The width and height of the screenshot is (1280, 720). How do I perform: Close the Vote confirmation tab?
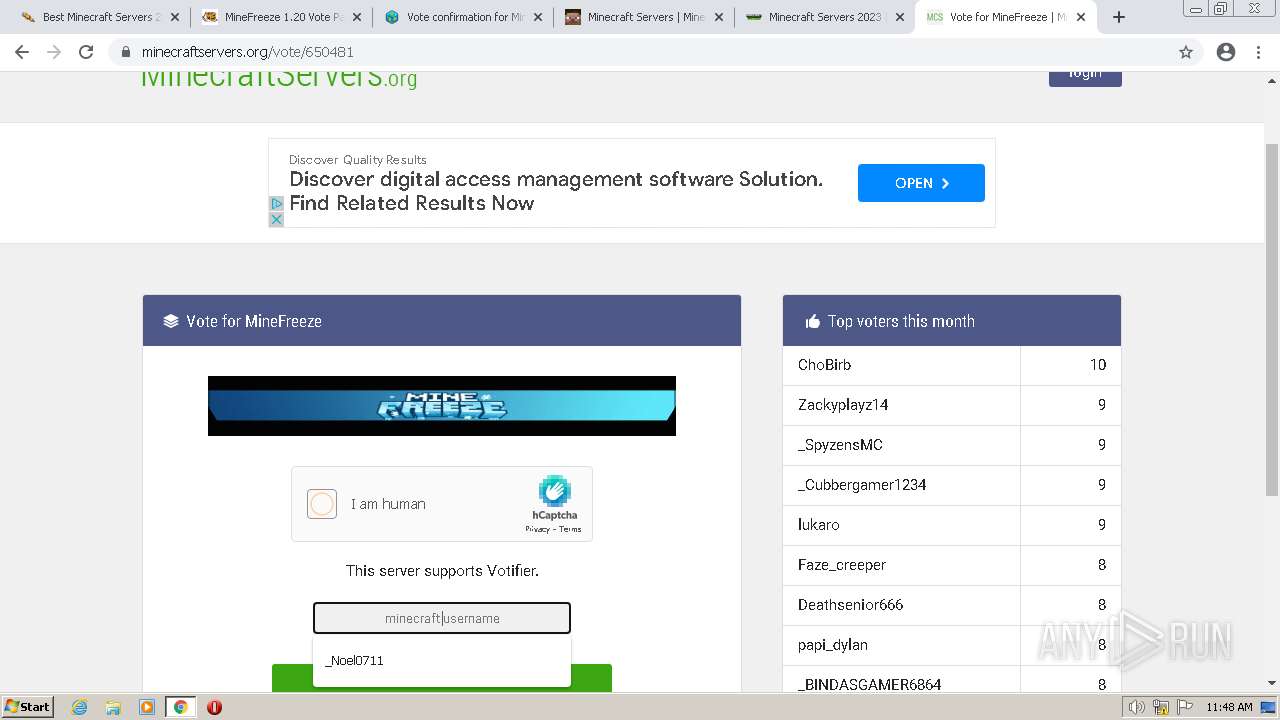[538, 17]
